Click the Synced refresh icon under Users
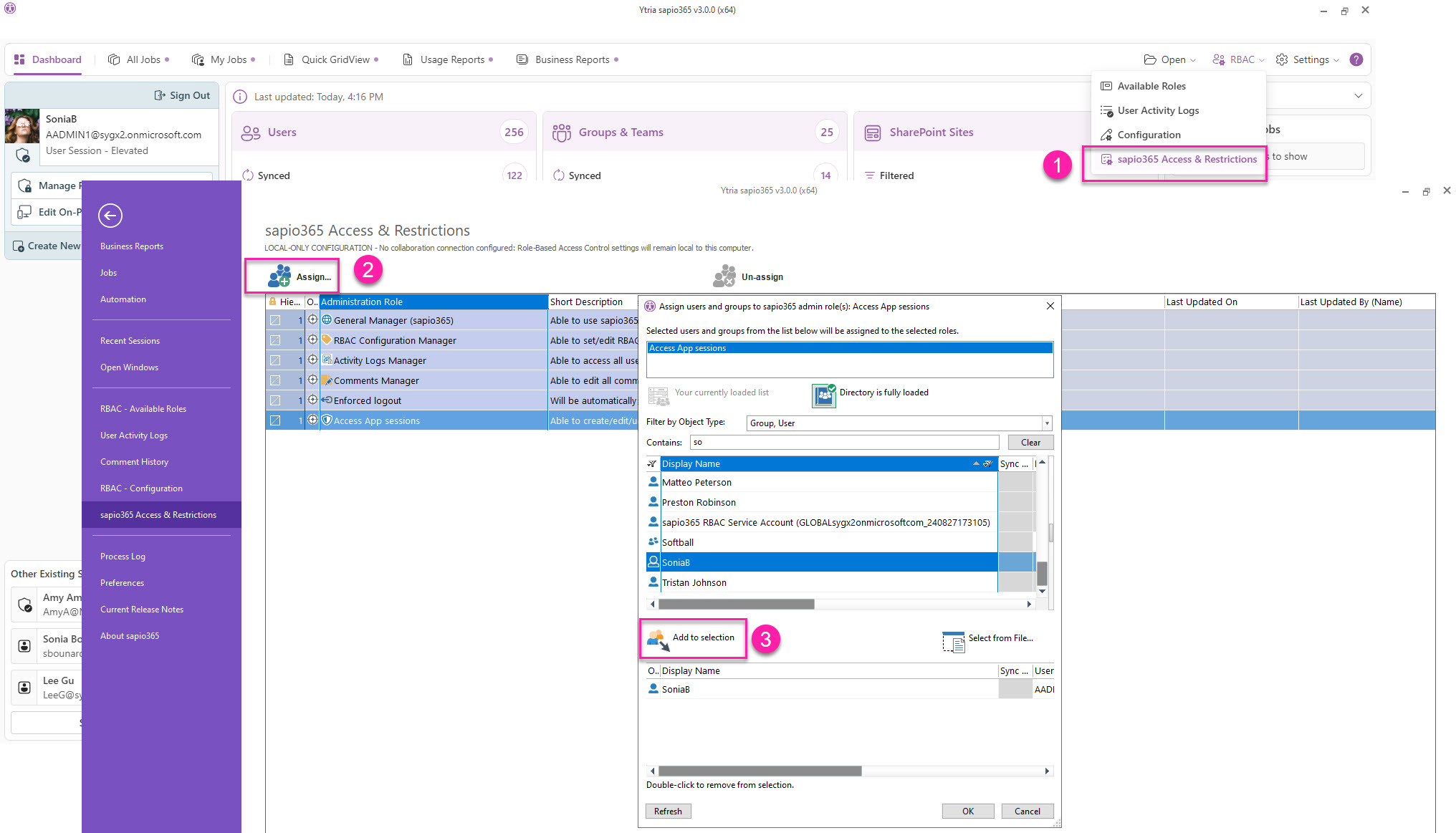This screenshot has height=833, width=1456. [248, 175]
